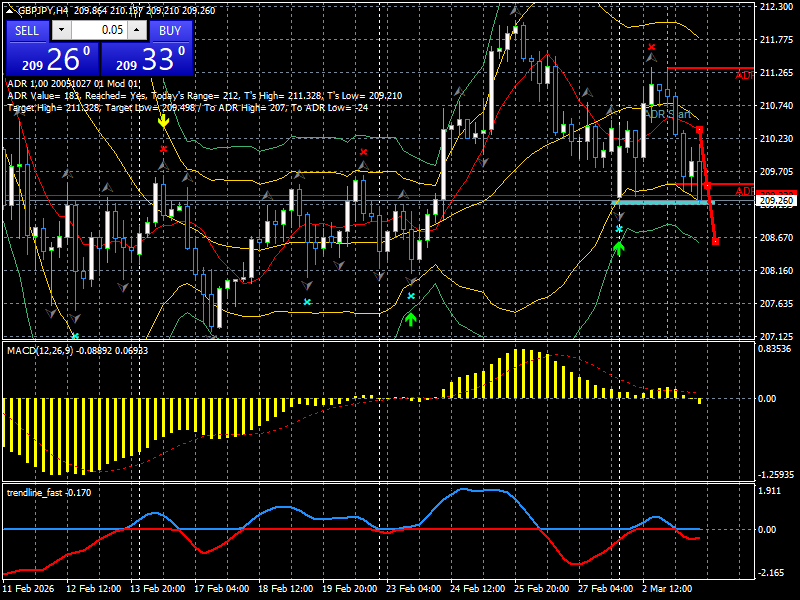Select the yellow down arrow signal
Image resolution: width=800 pixels, height=600 pixels.
(x=163, y=121)
